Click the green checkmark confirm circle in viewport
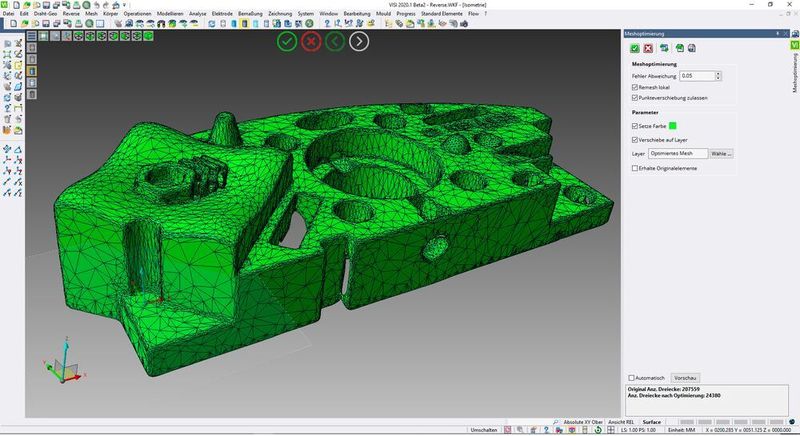 [287, 41]
